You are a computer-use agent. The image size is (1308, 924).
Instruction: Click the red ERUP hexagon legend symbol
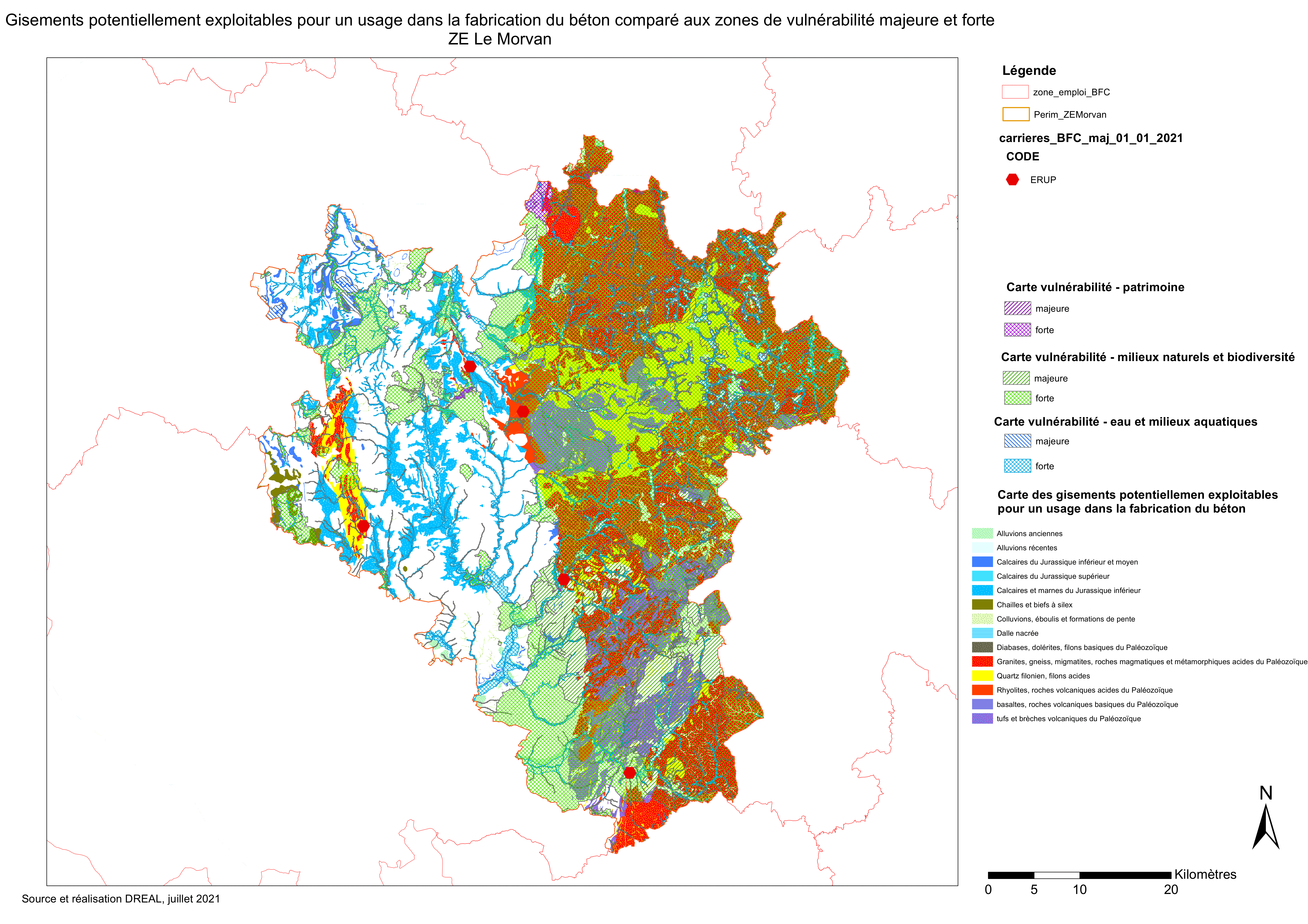[x=1012, y=179]
